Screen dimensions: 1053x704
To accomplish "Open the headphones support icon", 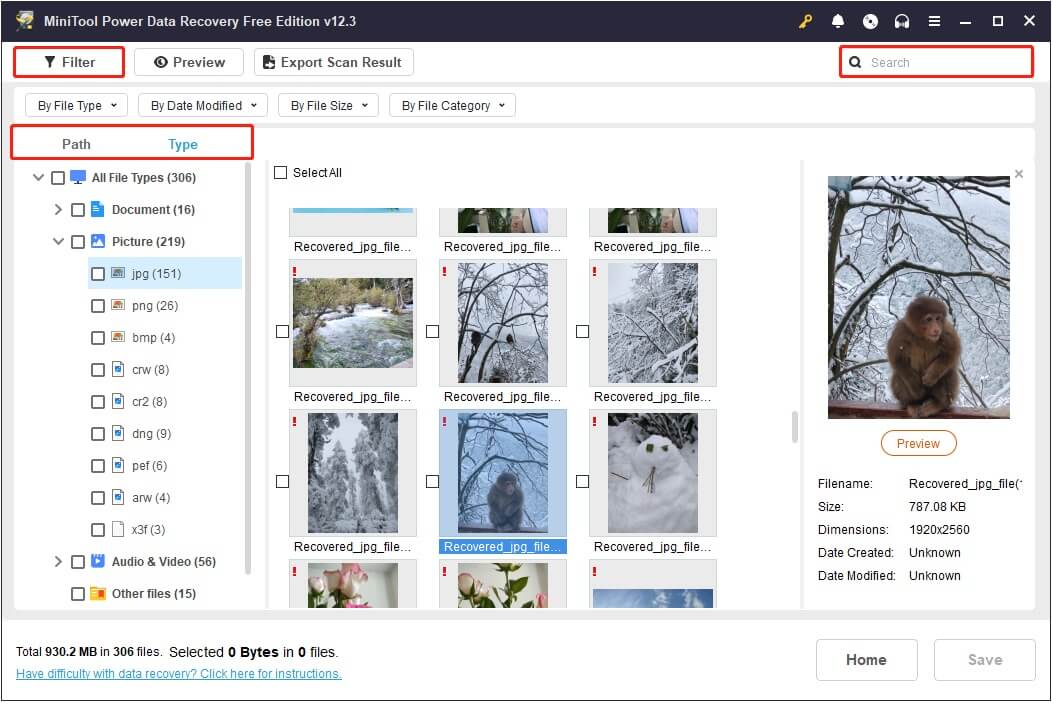I will point(902,21).
